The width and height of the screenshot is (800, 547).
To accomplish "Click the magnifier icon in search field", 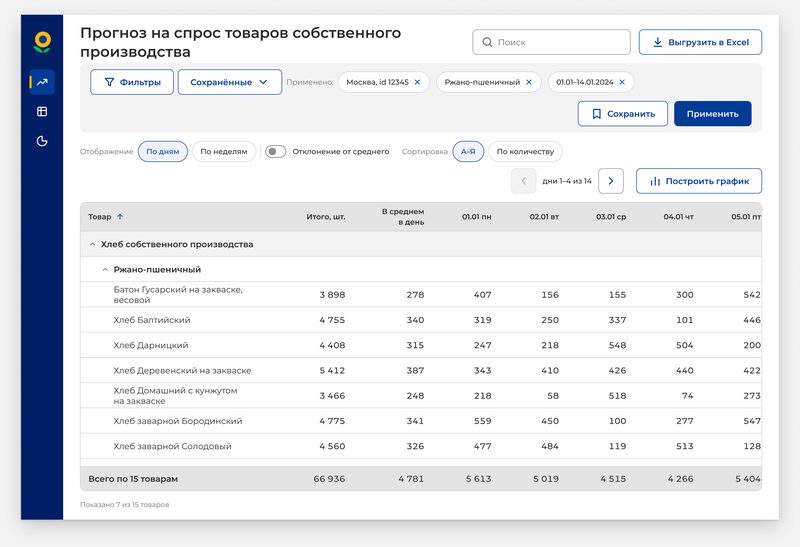I will (487, 42).
